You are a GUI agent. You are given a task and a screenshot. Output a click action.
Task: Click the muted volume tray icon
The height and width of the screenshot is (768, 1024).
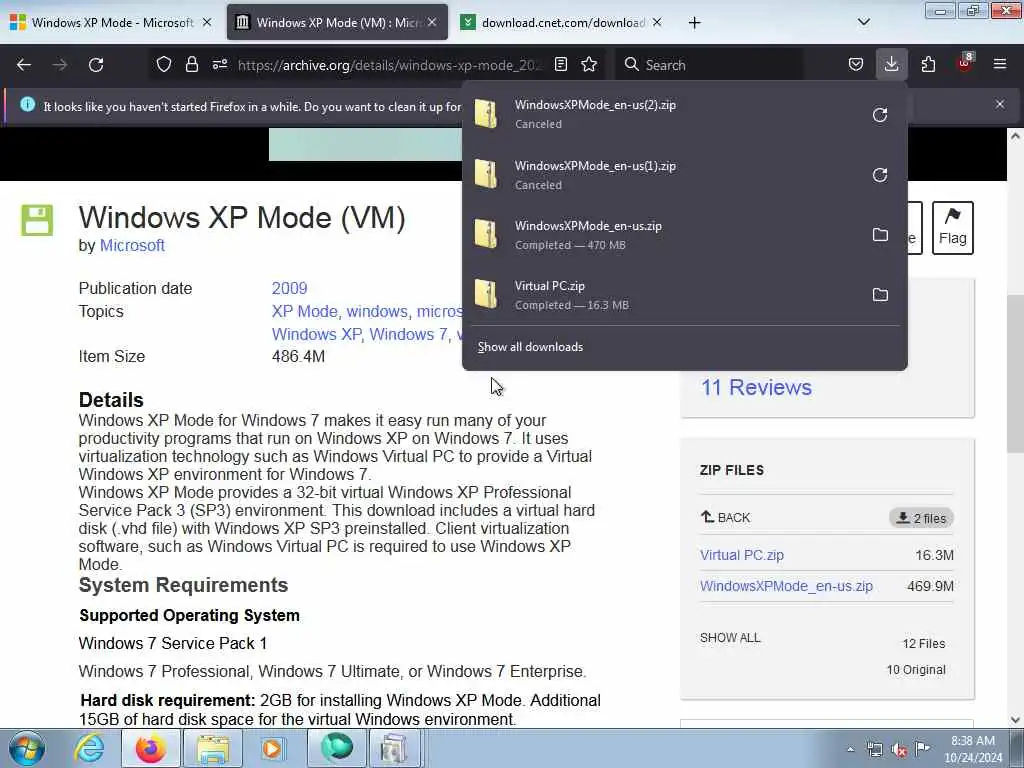(x=899, y=750)
